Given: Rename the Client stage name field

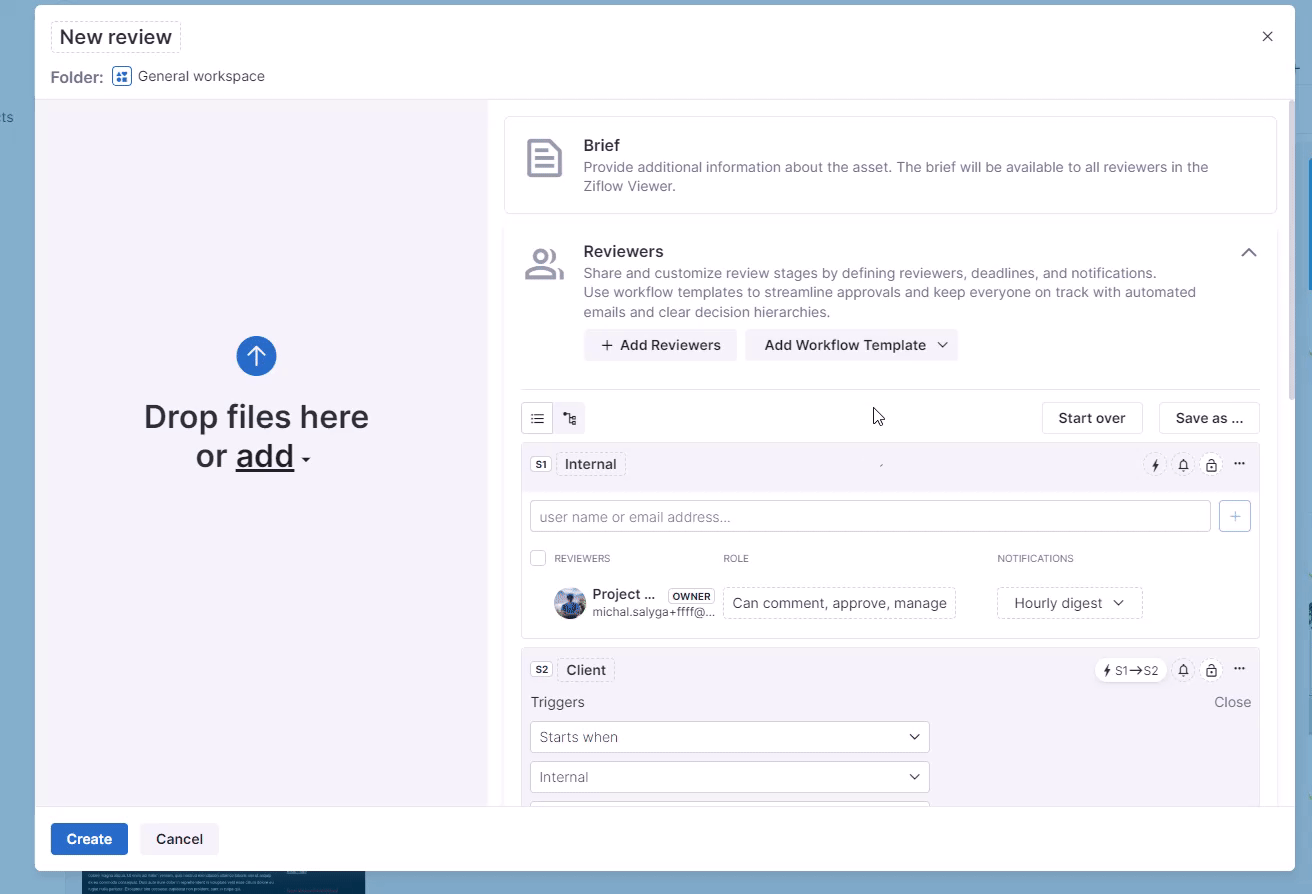Looking at the screenshot, I should [586, 670].
